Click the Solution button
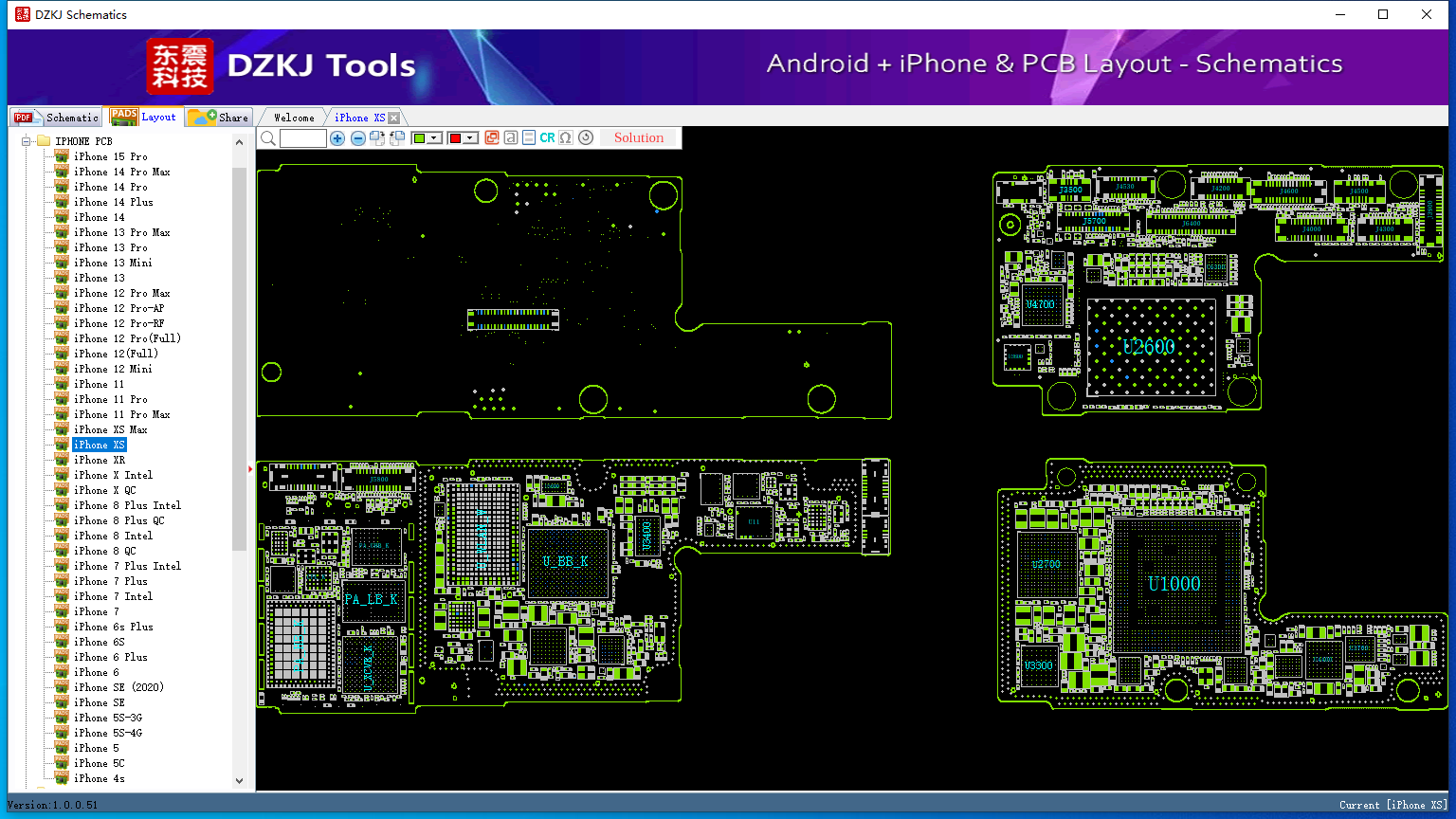This screenshot has height=819, width=1456. click(639, 137)
